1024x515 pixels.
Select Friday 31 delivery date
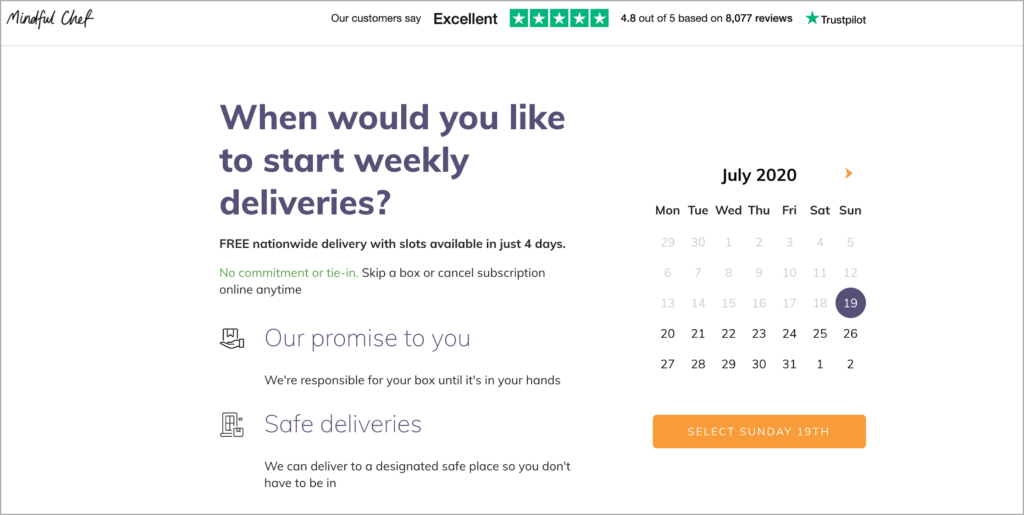(790, 364)
